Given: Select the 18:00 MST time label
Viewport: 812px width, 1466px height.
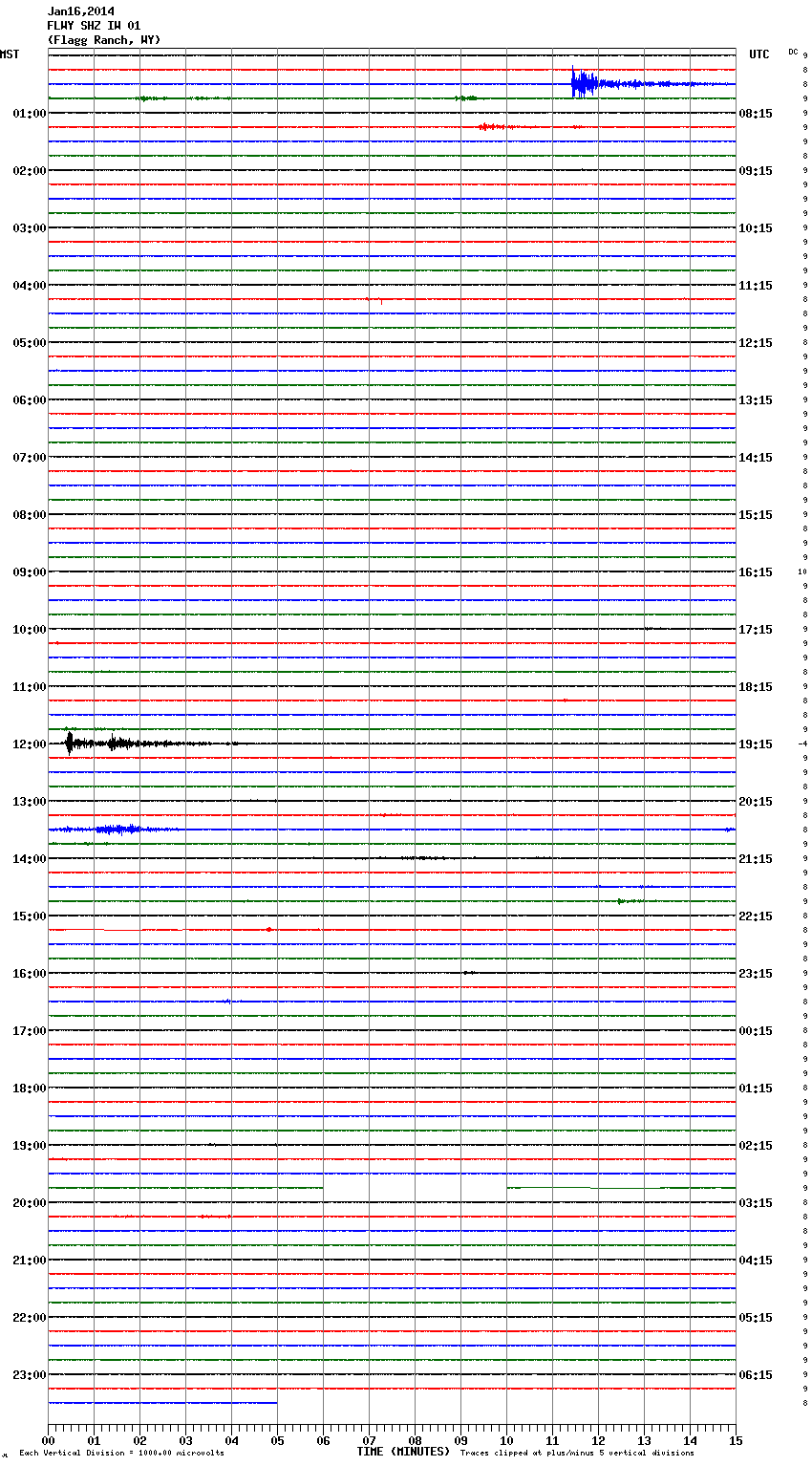Looking at the screenshot, I should 30,1089.
